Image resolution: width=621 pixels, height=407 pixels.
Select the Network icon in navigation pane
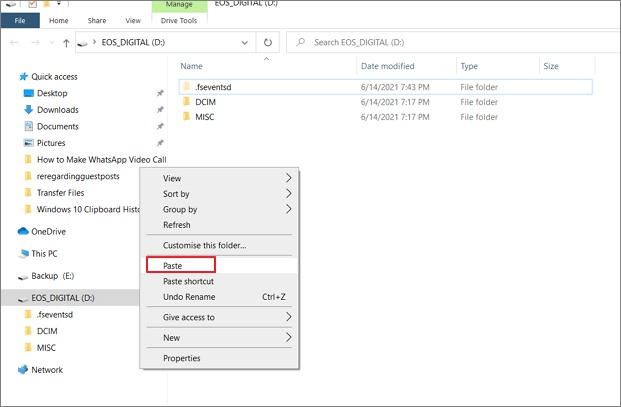click(x=23, y=370)
